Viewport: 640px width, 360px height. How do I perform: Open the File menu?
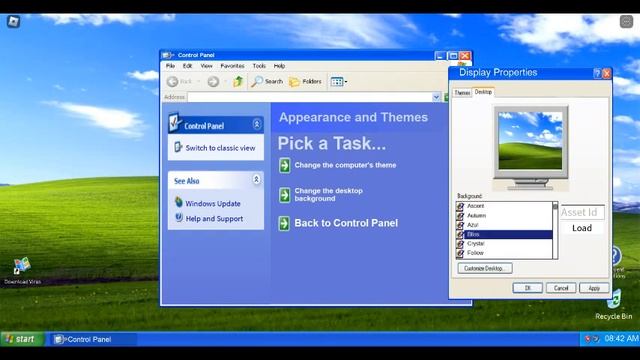pos(170,66)
